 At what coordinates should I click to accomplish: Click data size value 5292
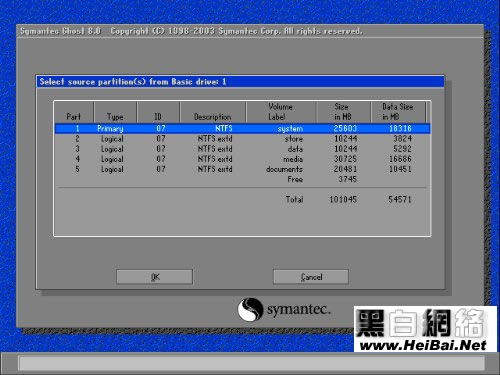[402, 149]
